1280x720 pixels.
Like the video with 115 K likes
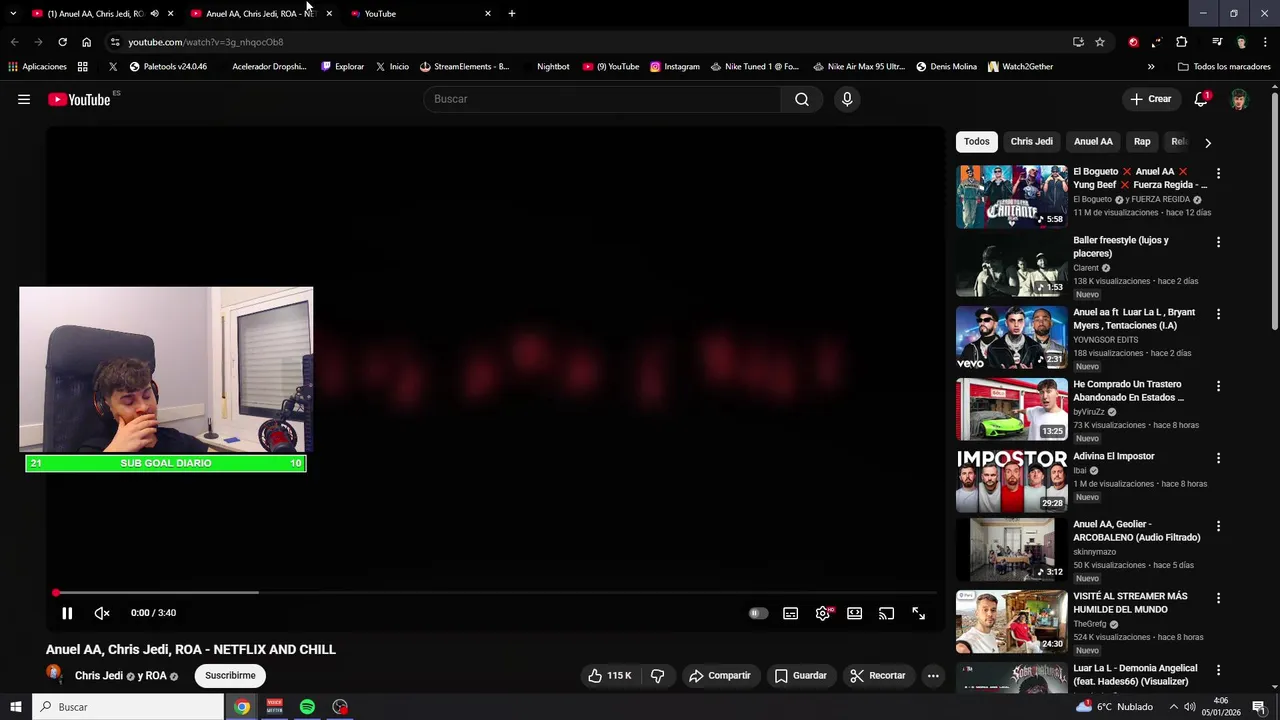[x=610, y=676]
